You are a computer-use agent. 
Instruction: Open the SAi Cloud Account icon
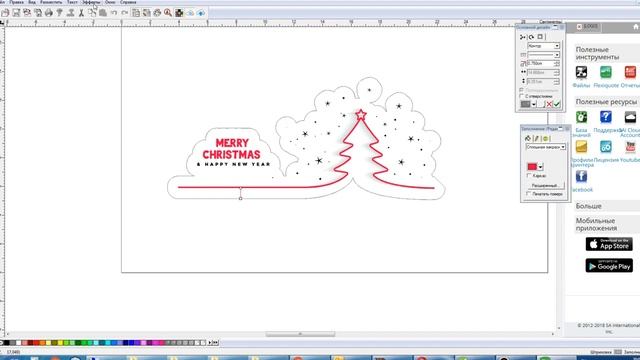[630, 117]
